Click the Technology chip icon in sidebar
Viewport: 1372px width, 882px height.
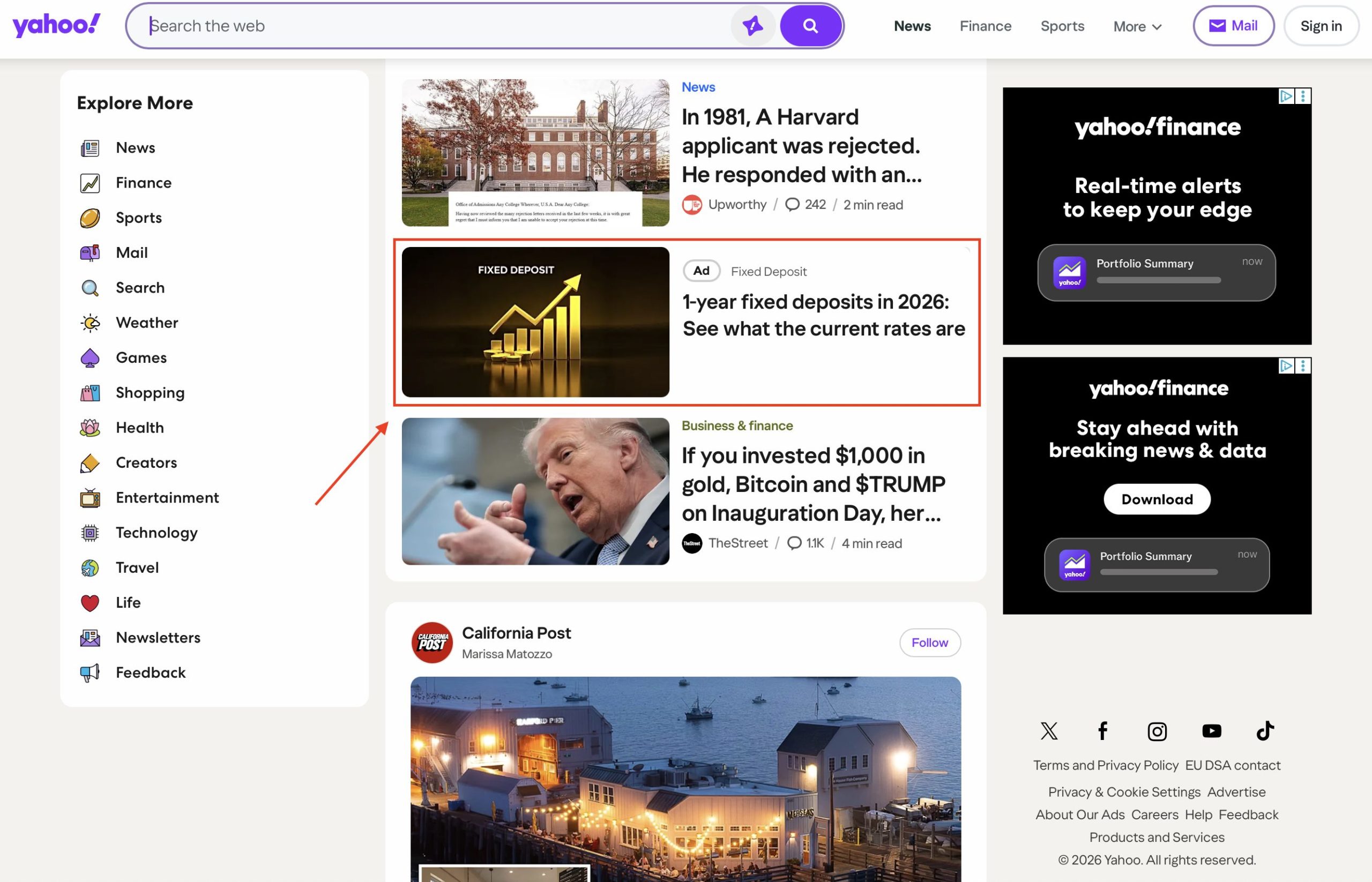pyautogui.click(x=90, y=533)
